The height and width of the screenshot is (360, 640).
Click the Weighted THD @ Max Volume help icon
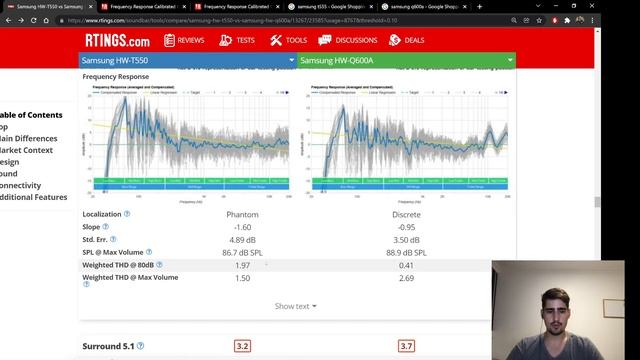[x=86, y=284]
